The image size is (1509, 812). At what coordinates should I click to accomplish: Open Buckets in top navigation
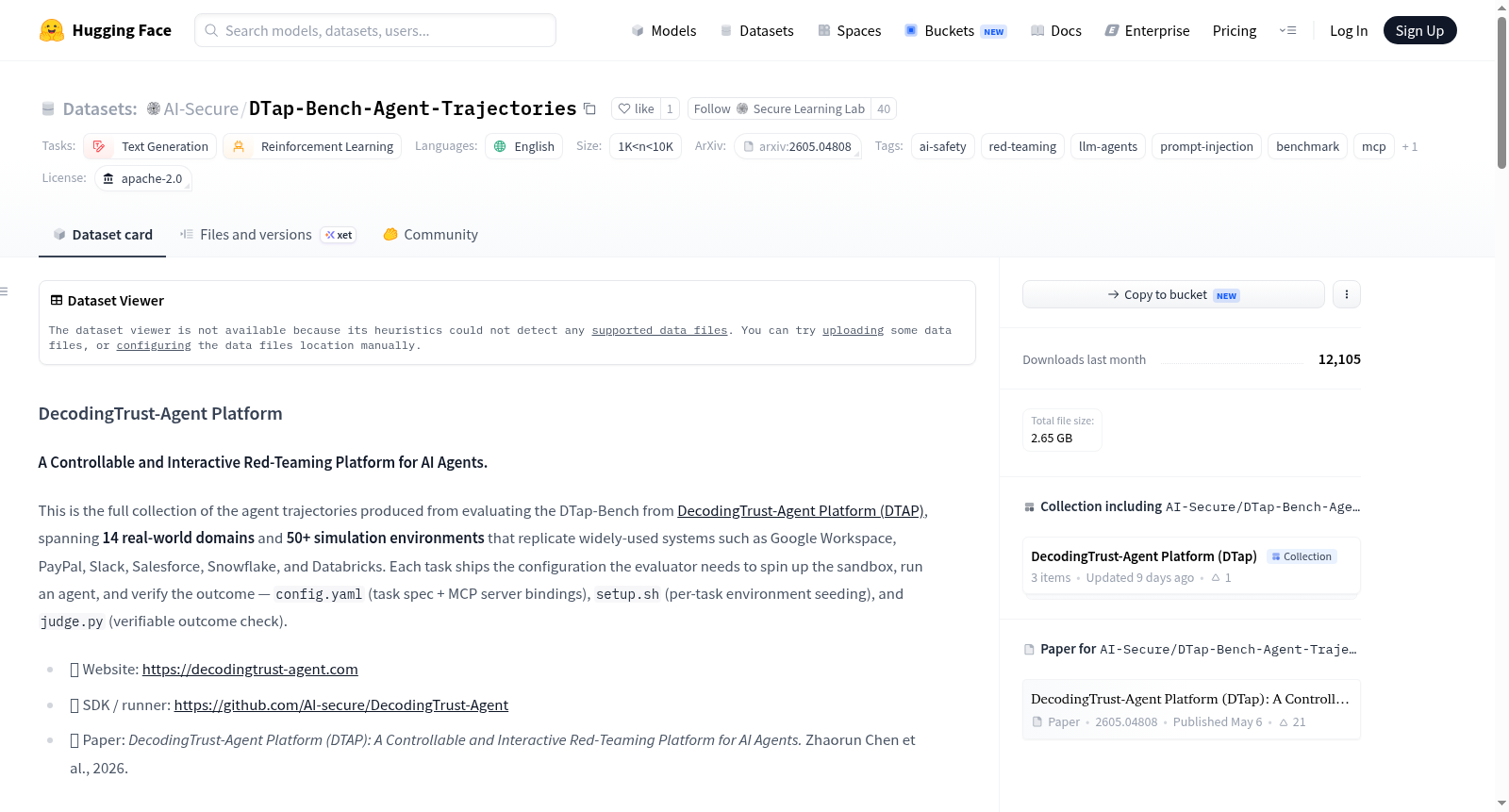[x=955, y=30]
